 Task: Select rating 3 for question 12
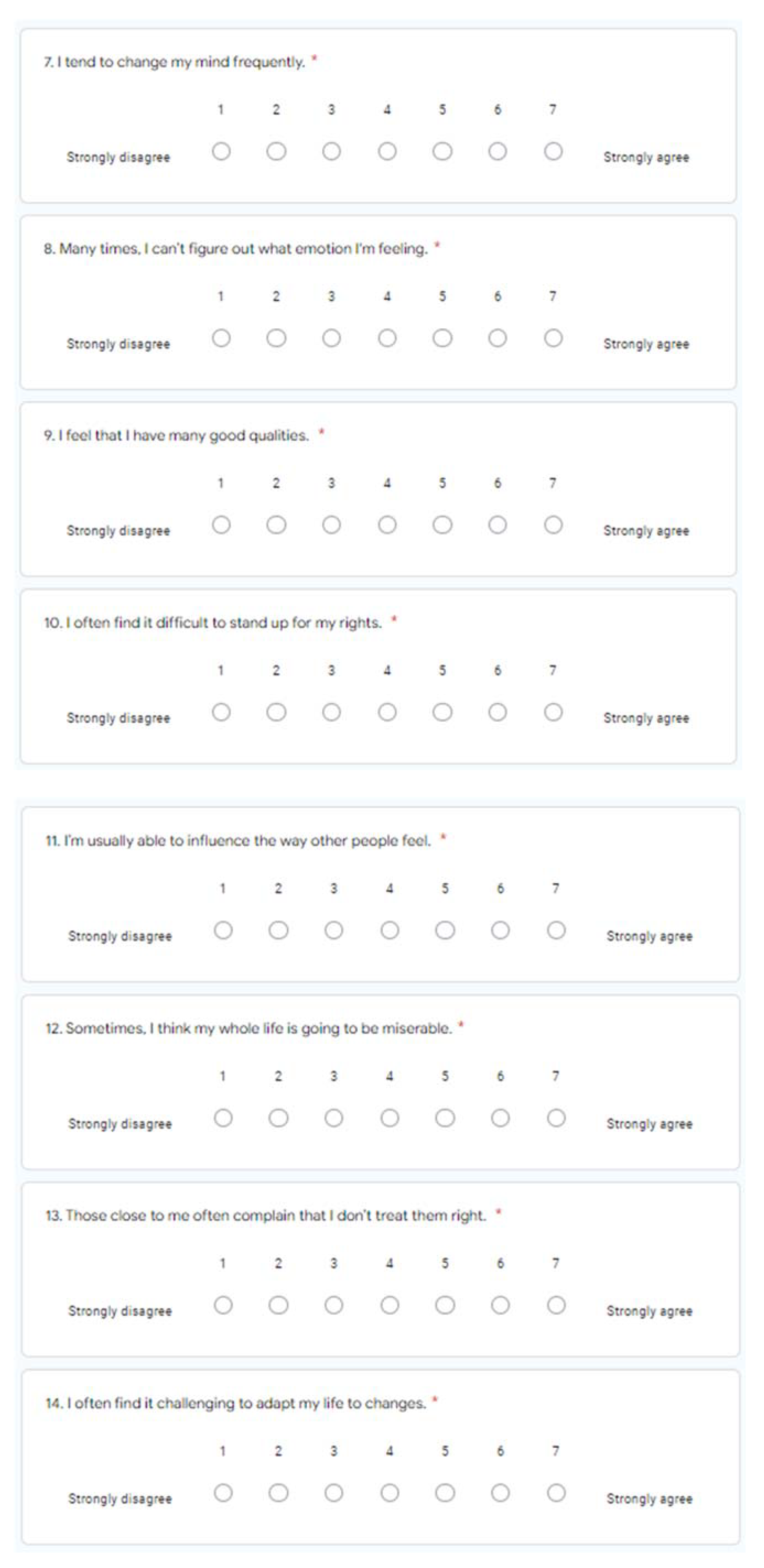[334, 1118]
